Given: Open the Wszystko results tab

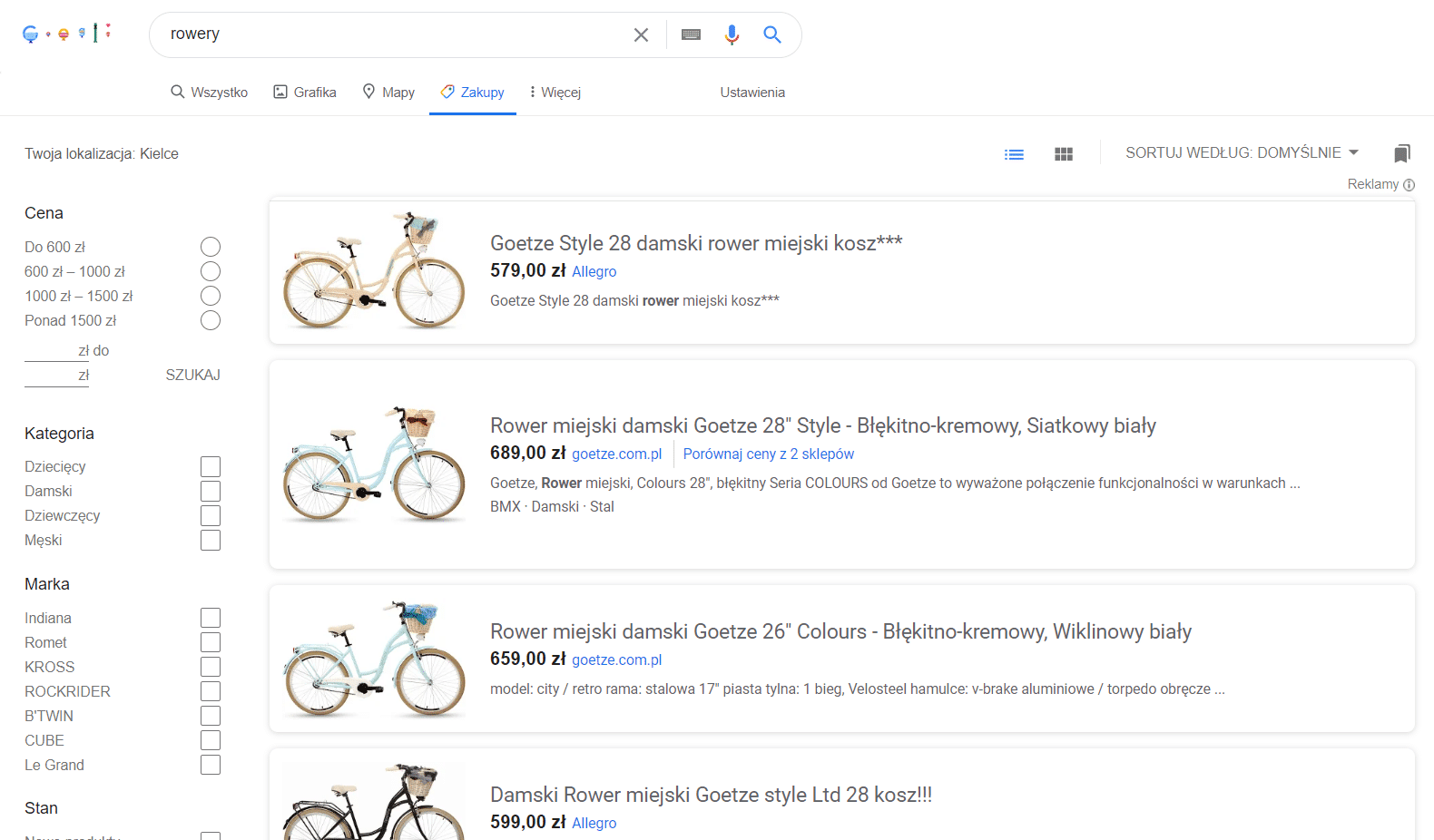Looking at the screenshot, I should [x=209, y=92].
